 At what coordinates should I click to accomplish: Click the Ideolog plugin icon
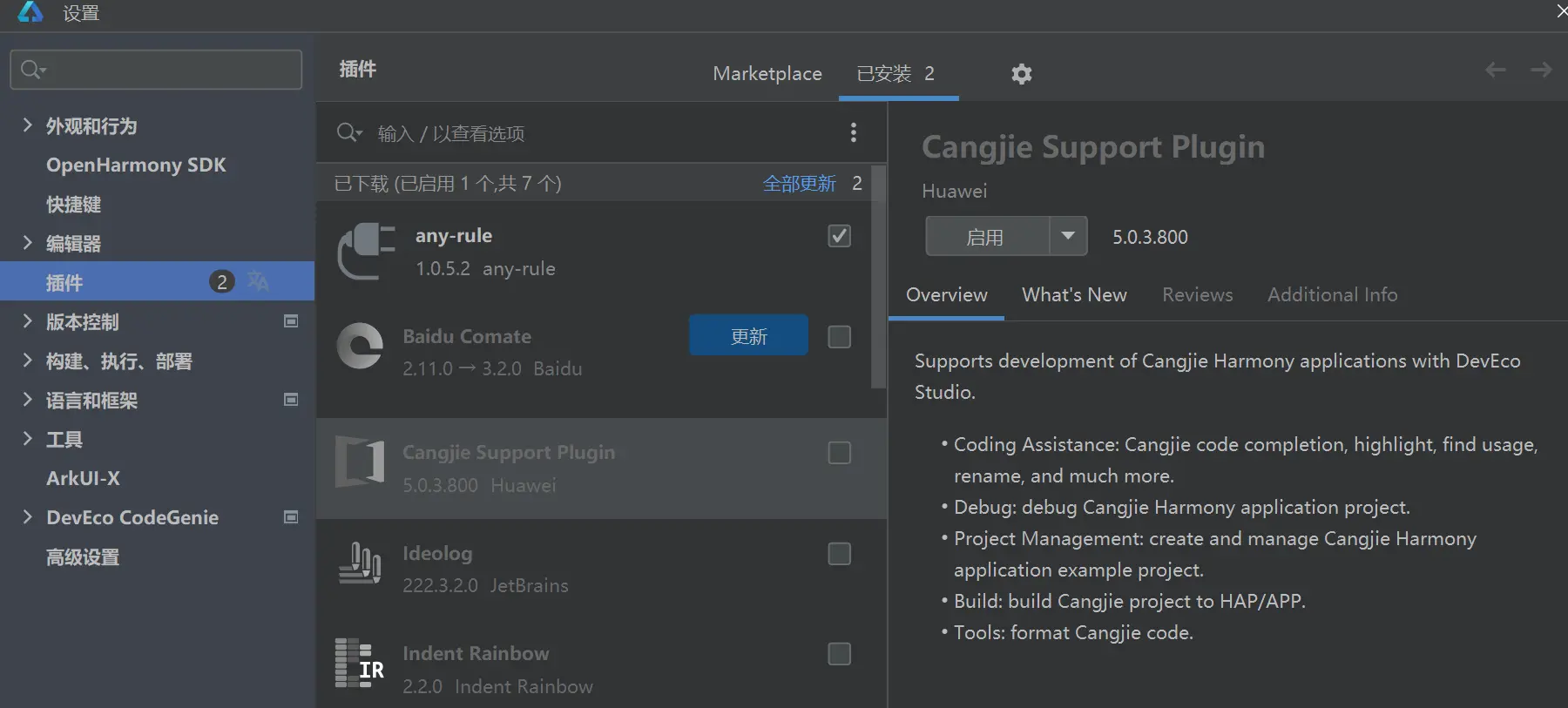360,563
